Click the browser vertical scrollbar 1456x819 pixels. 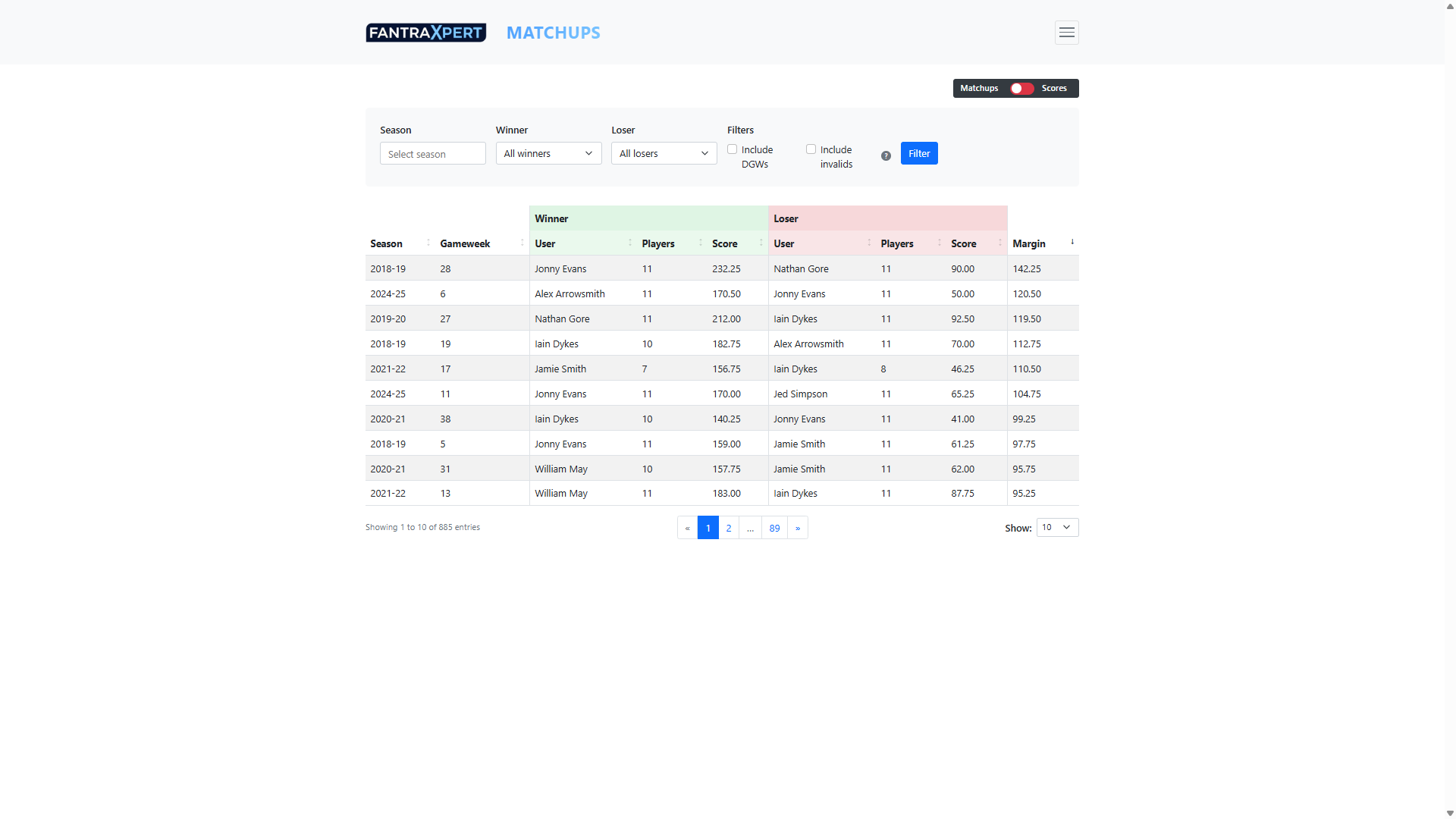(x=1450, y=409)
